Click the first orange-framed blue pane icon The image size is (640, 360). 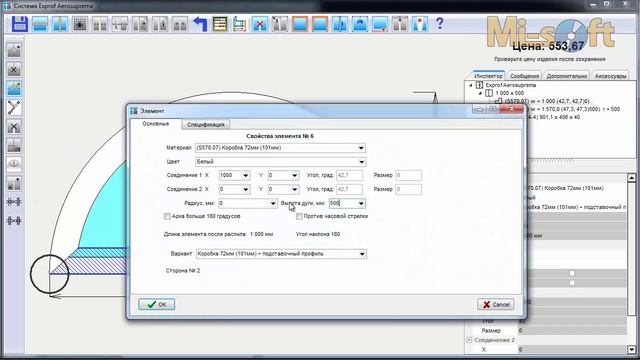coord(300,24)
